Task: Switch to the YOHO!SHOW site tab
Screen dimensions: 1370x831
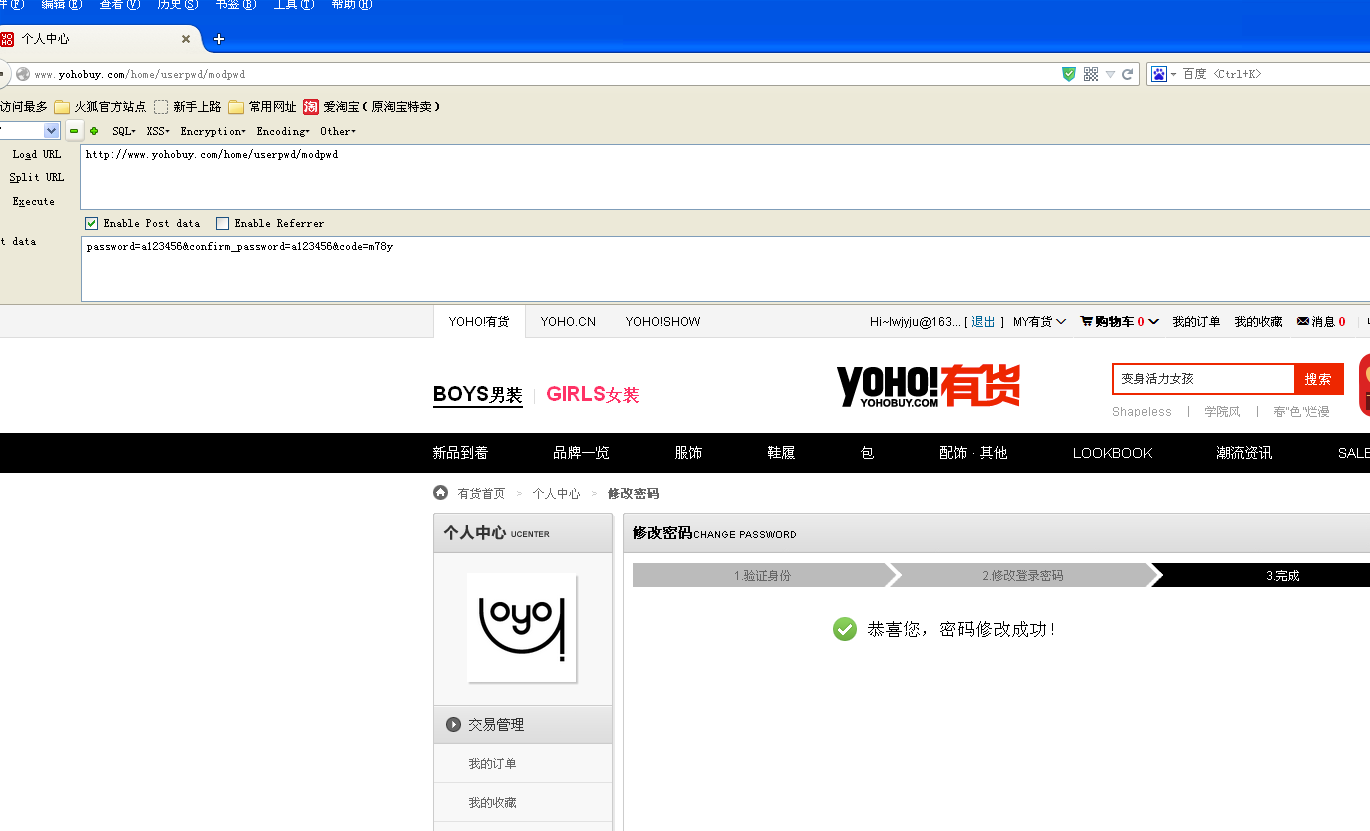Action: pos(663,322)
